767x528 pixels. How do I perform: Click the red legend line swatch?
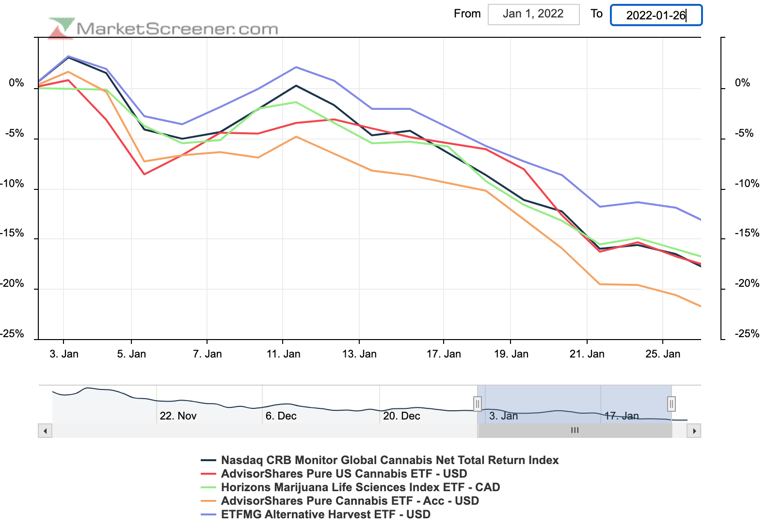[208, 474]
